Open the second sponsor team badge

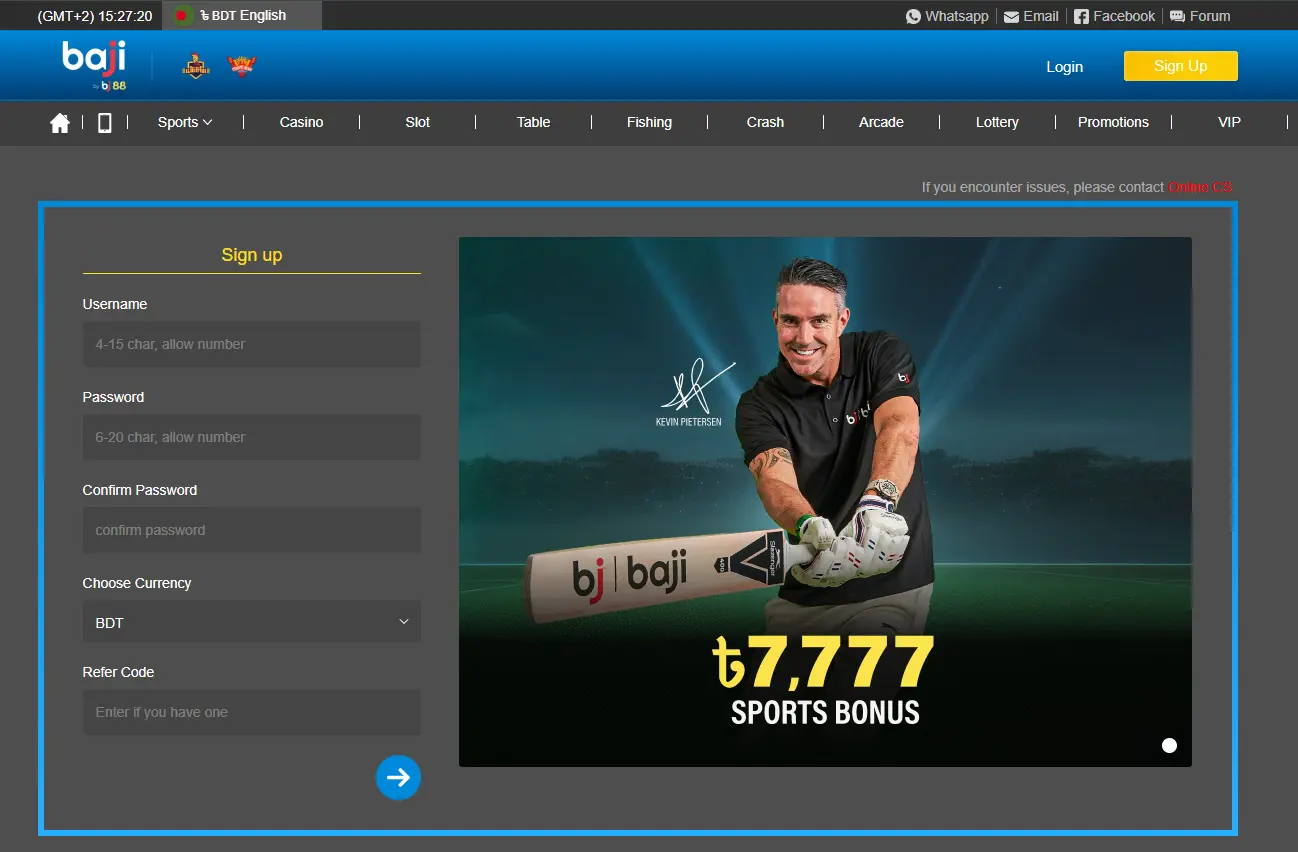point(242,66)
